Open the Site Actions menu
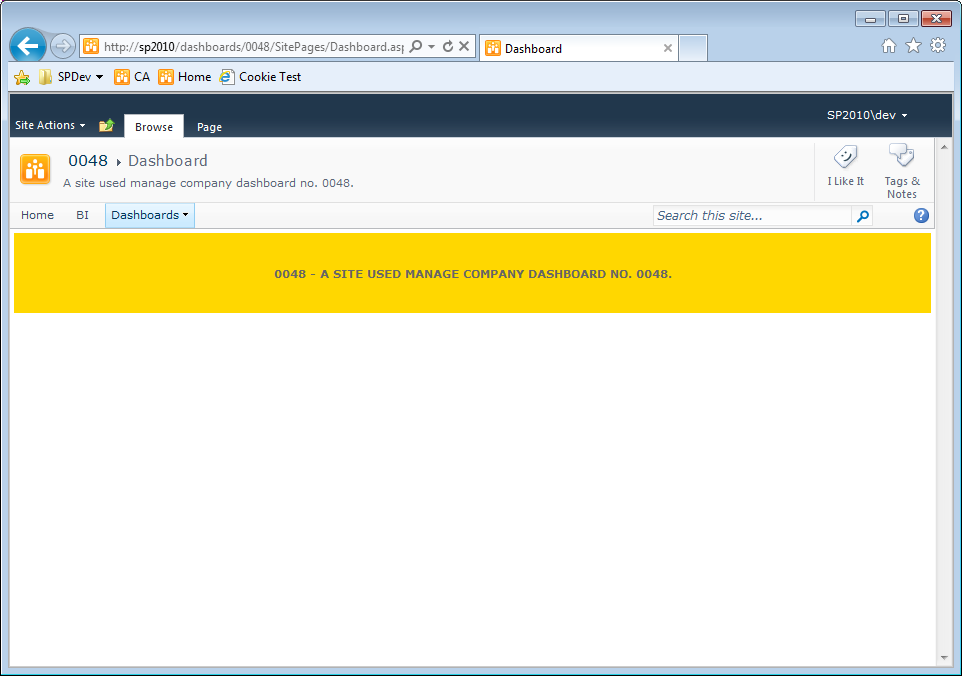The width and height of the screenshot is (963, 676). click(49, 124)
